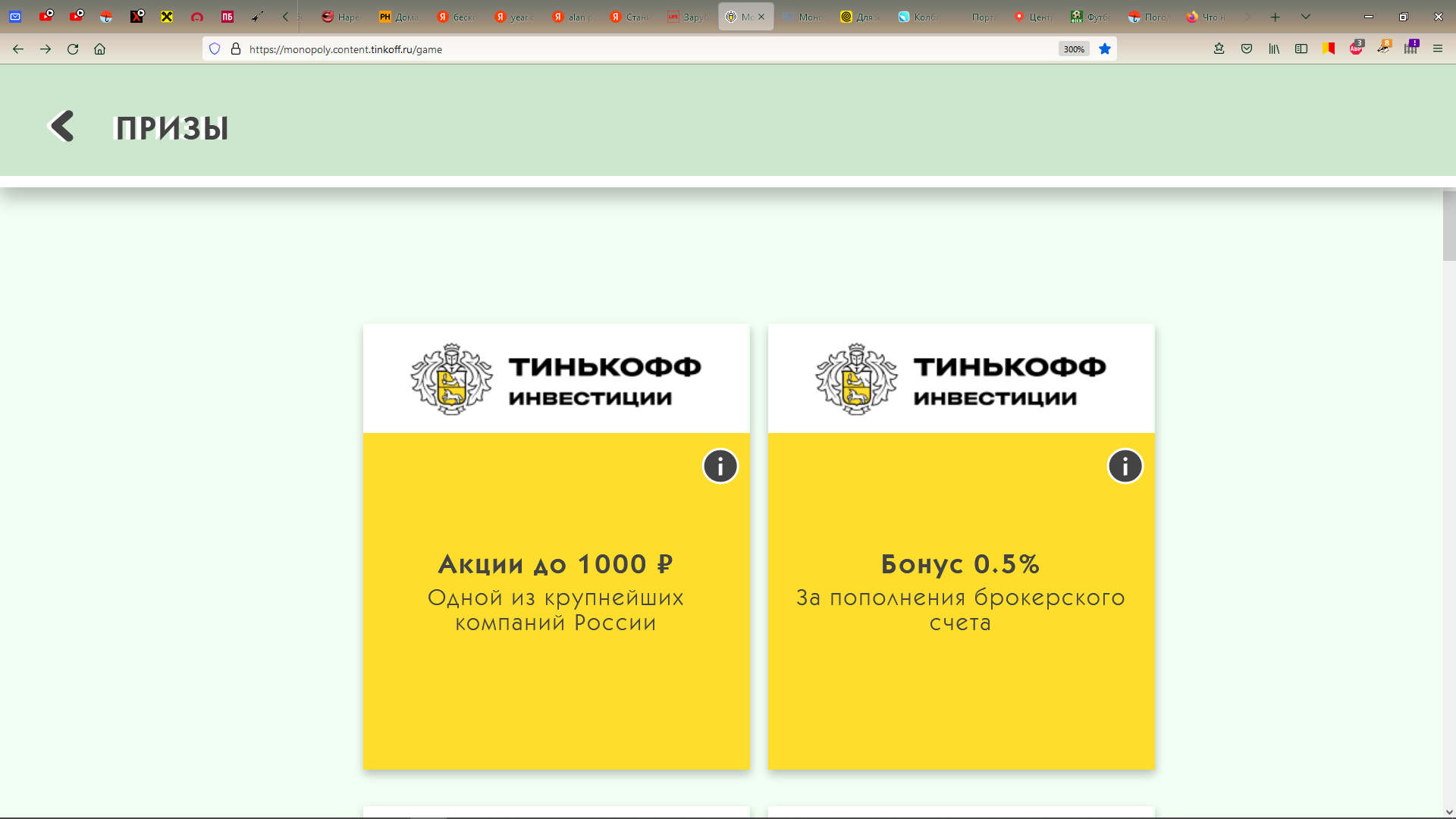Image resolution: width=1456 pixels, height=819 pixels.
Task: Open the extension with purple exclamation badge
Action: (1411, 48)
